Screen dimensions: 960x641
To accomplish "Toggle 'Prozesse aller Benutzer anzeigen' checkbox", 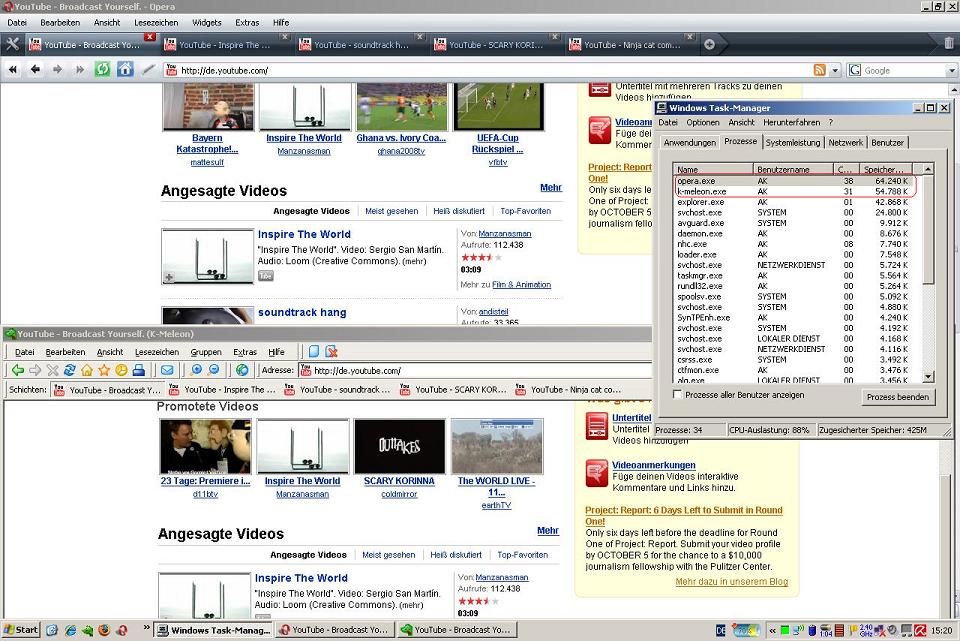I will click(x=677, y=394).
